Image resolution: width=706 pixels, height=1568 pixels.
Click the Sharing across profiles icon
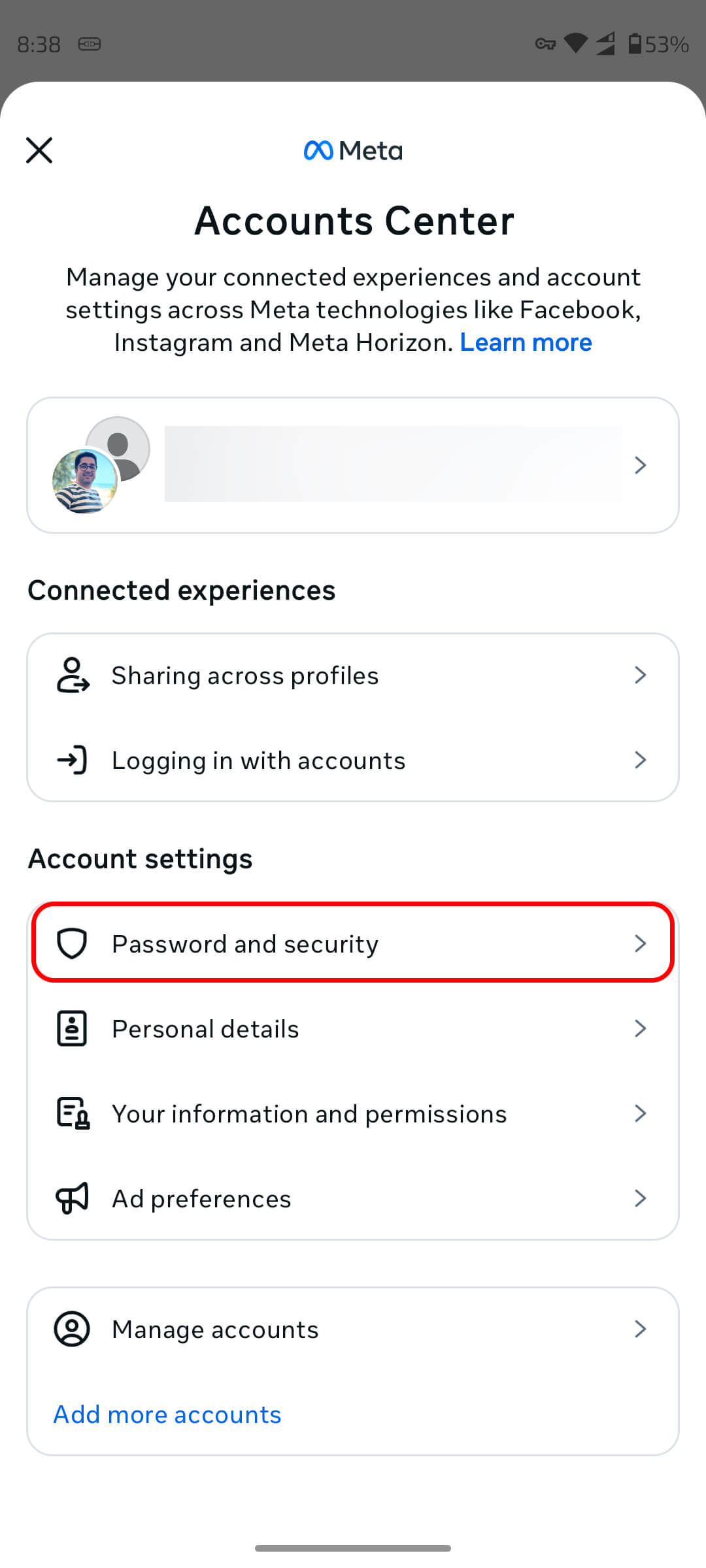click(73, 676)
